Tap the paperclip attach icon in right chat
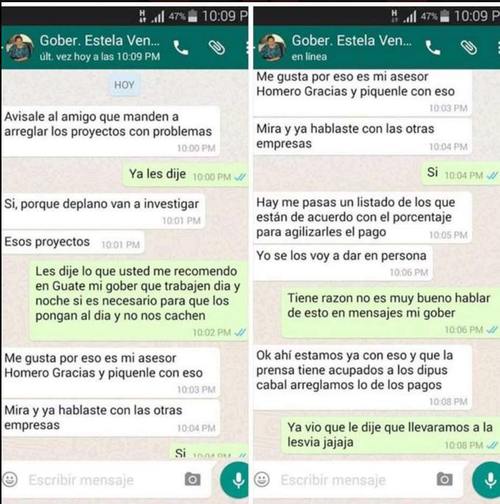The width and height of the screenshot is (500, 504). pyautogui.click(x=469, y=48)
